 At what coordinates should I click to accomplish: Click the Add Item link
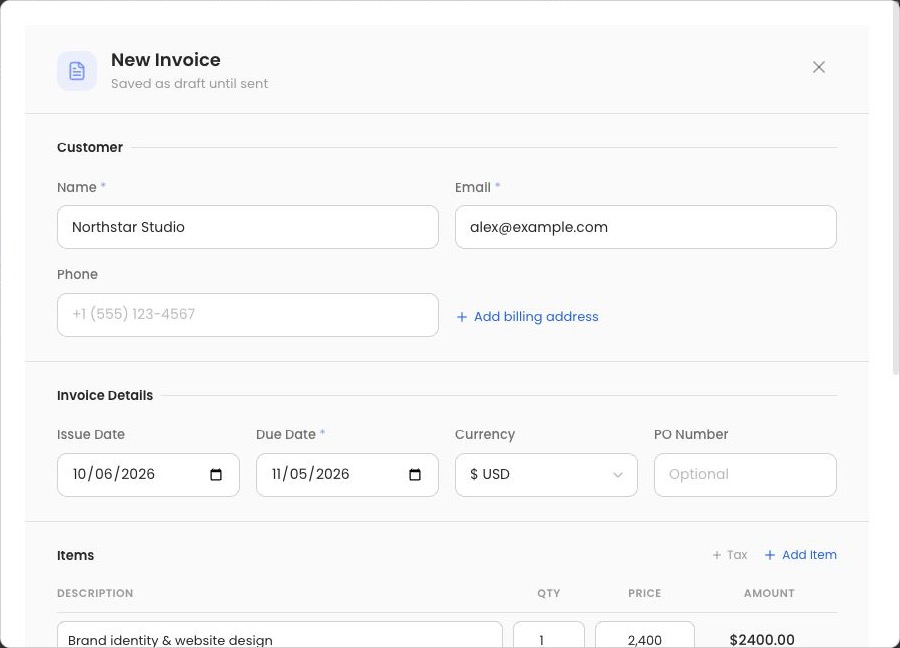pos(800,554)
